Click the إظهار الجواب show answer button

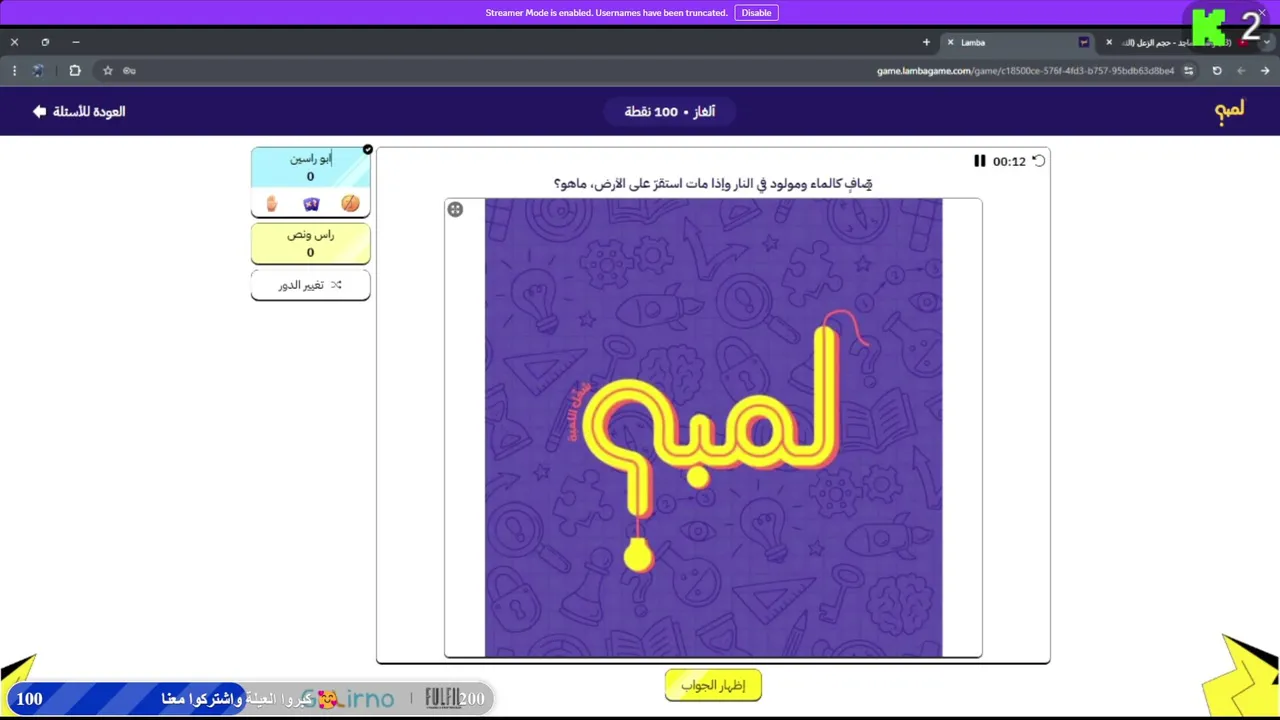[713, 685]
